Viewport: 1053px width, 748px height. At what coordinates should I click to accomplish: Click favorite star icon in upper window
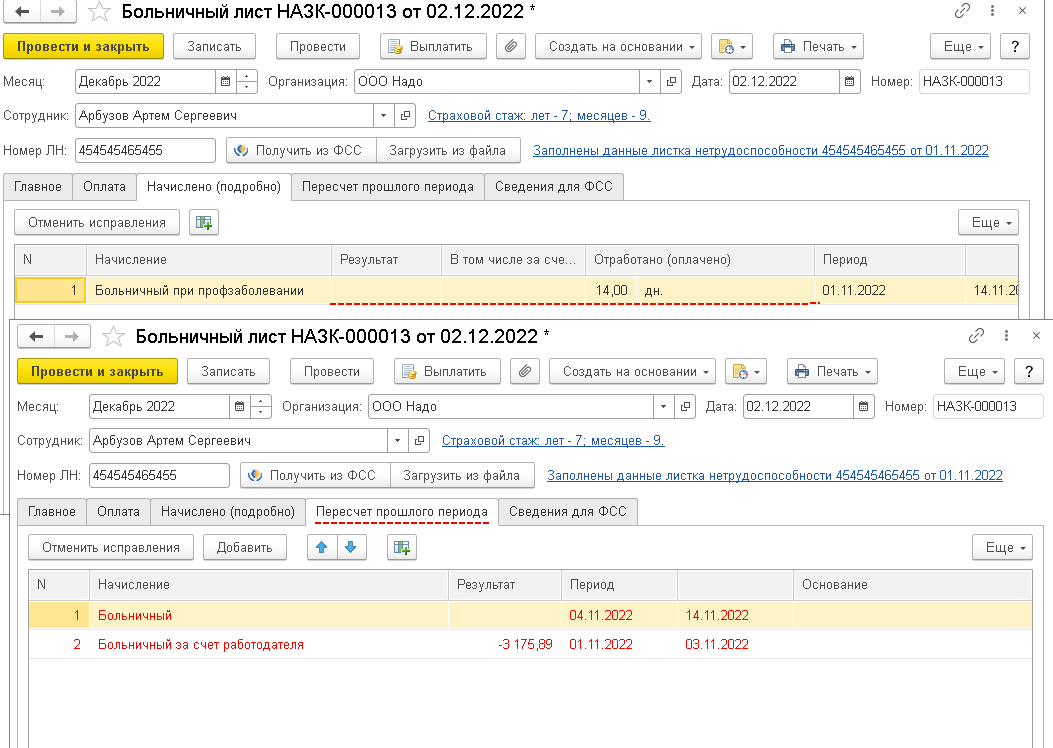coord(100,12)
